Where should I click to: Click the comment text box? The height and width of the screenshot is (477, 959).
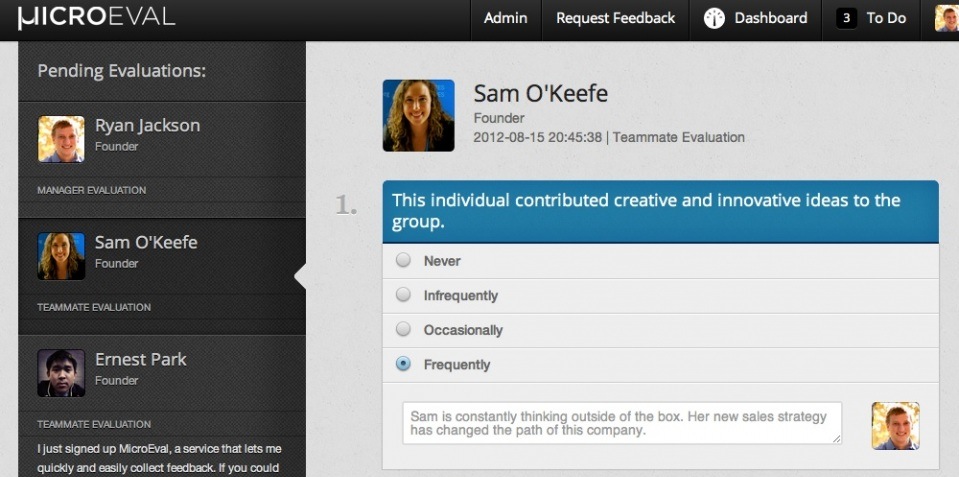pyautogui.click(x=622, y=423)
